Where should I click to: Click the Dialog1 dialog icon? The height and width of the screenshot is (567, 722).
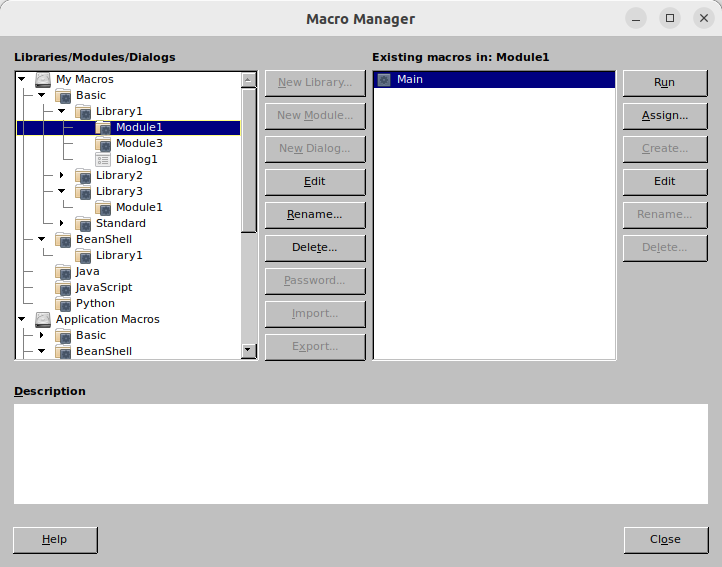click(103, 159)
